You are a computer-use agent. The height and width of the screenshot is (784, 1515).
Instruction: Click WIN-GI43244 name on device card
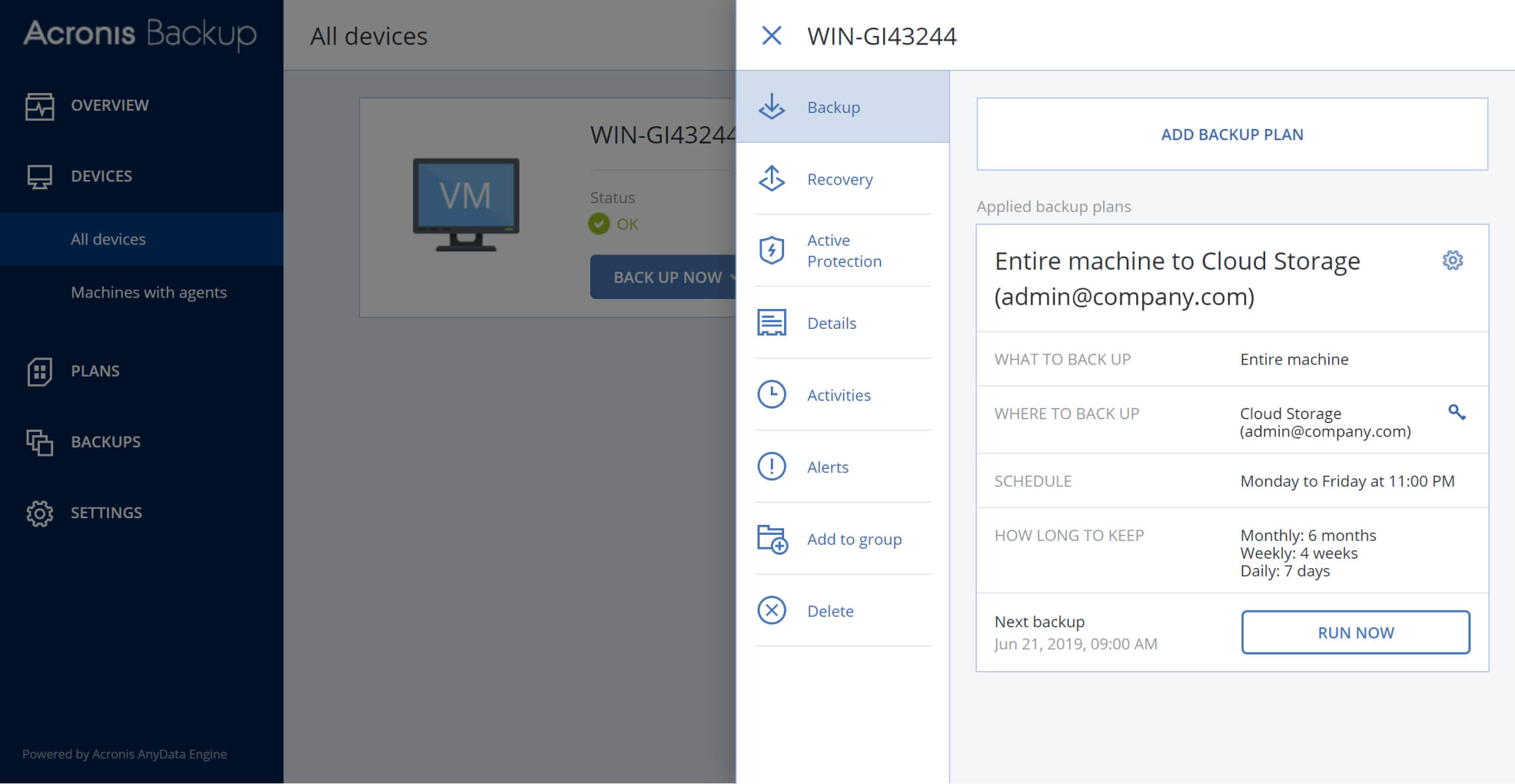pyautogui.click(x=662, y=135)
